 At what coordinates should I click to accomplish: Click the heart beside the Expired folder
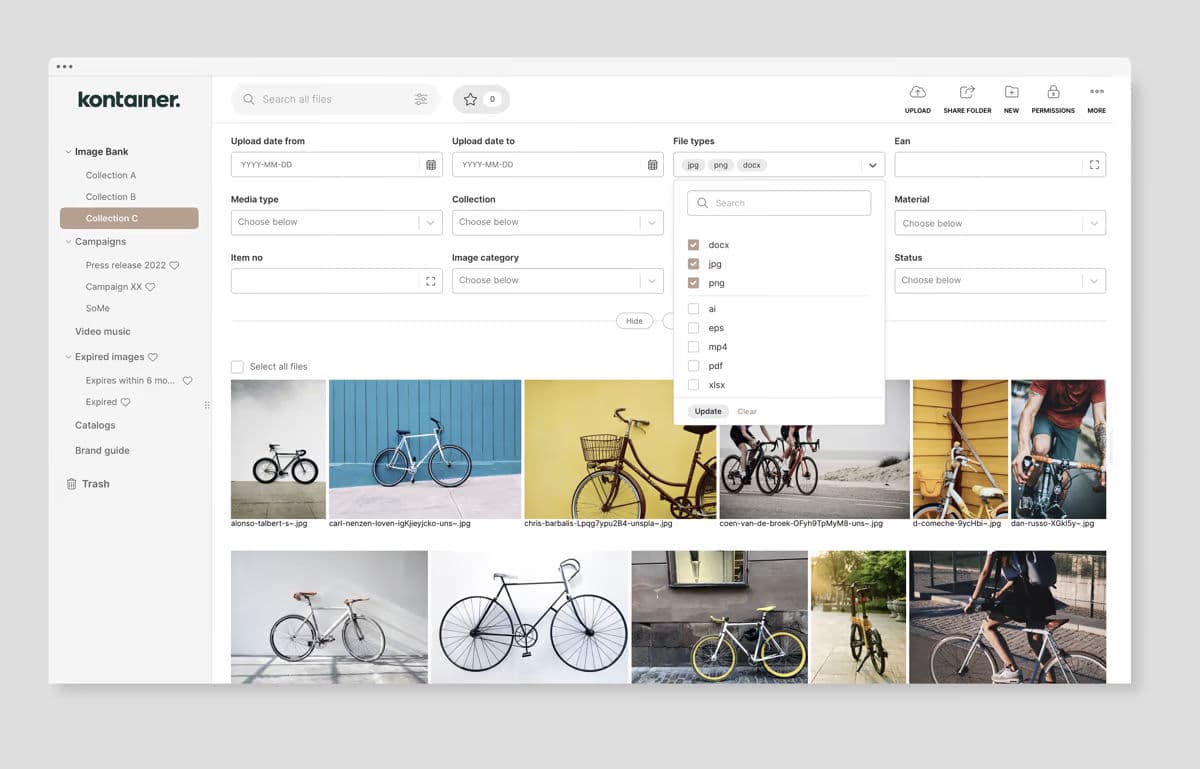click(125, 402)
